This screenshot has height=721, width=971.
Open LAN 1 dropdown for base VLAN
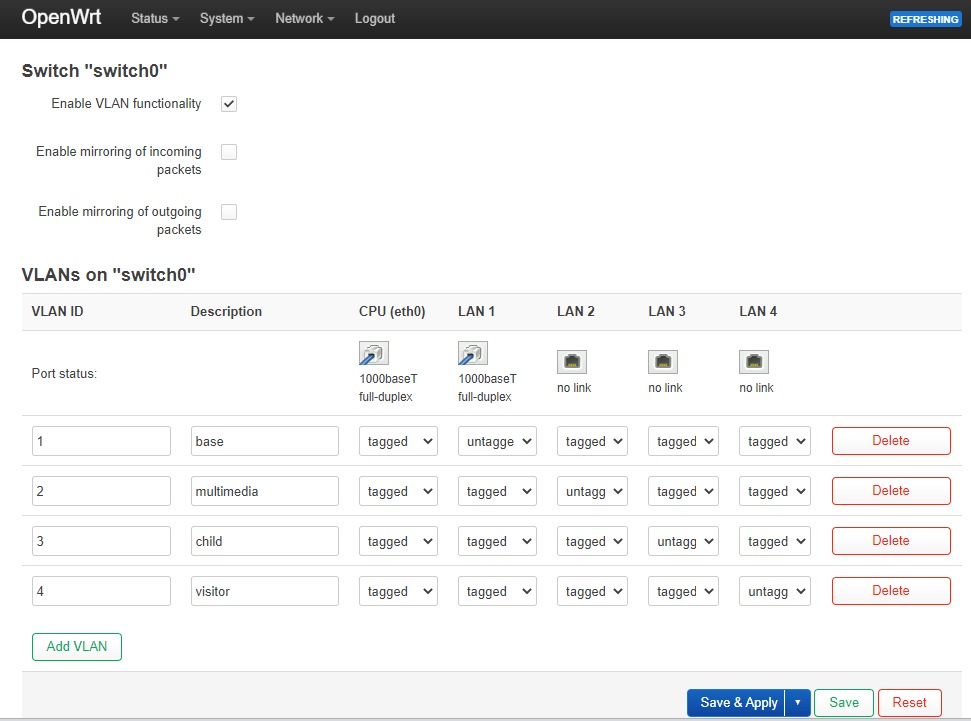coord(497,441)
